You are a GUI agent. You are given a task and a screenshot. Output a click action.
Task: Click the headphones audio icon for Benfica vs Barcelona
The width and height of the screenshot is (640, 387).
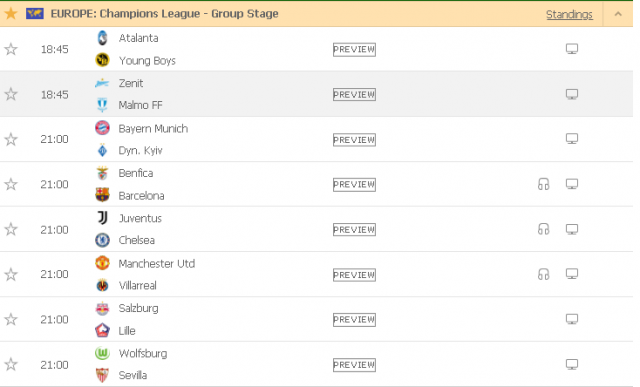point(543,184)
